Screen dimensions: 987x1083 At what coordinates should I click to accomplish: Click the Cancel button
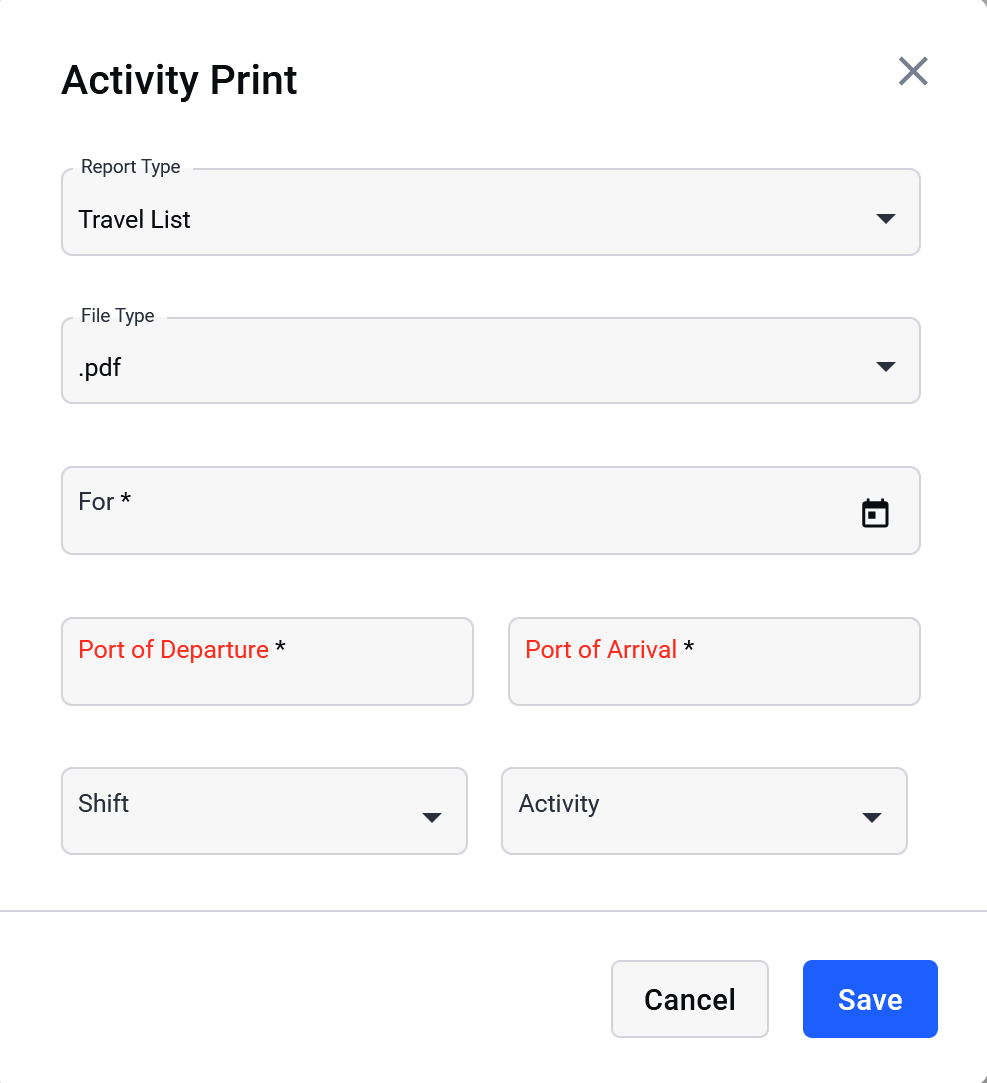click(690, 999)
